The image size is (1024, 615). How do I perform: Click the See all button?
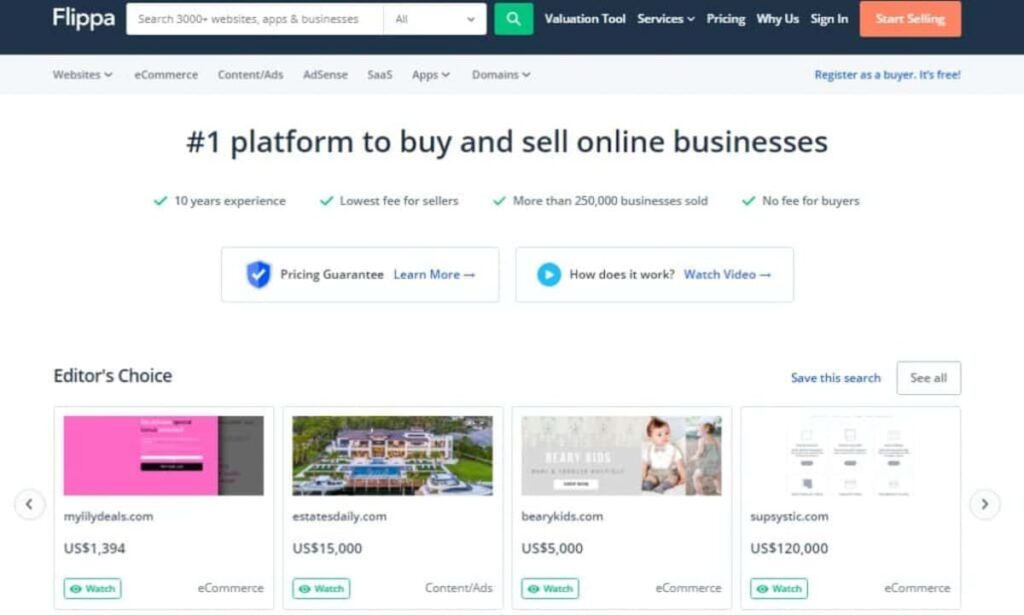click(x=929, y=377)
